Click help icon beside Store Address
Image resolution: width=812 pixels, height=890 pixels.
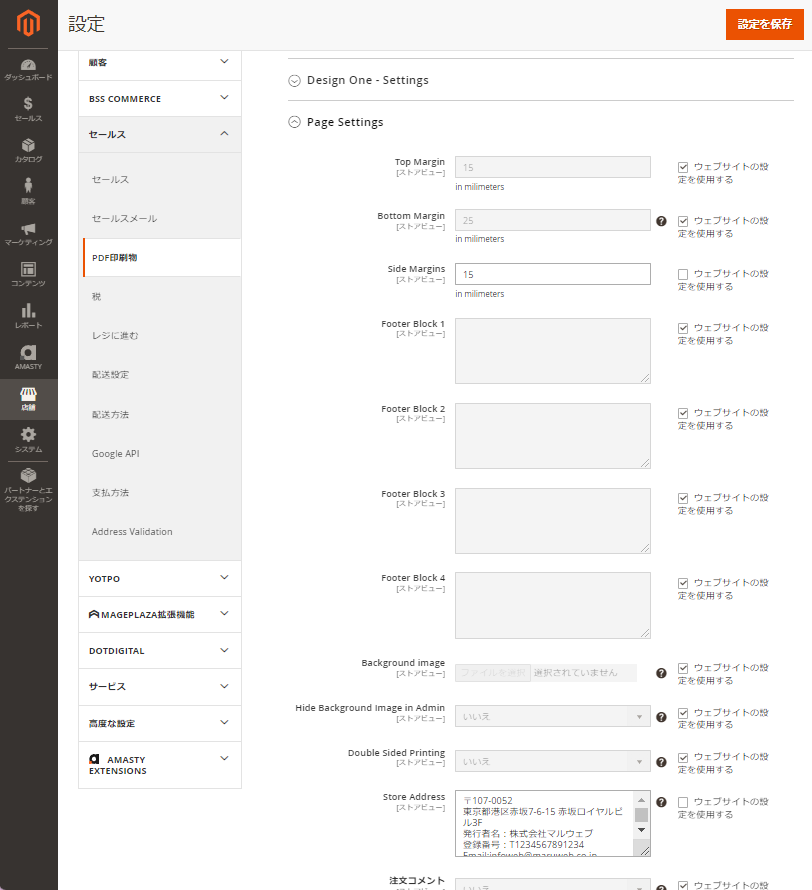661,802
